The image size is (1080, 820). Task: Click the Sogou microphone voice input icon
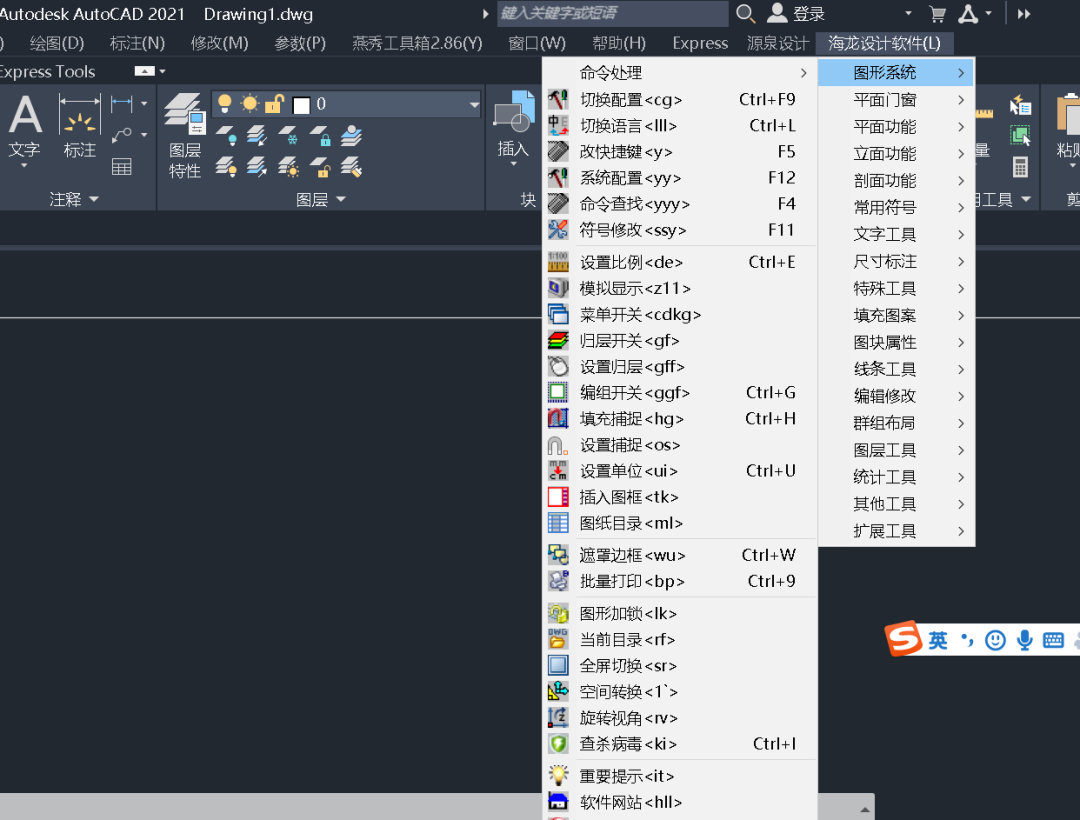point(1024,641)
